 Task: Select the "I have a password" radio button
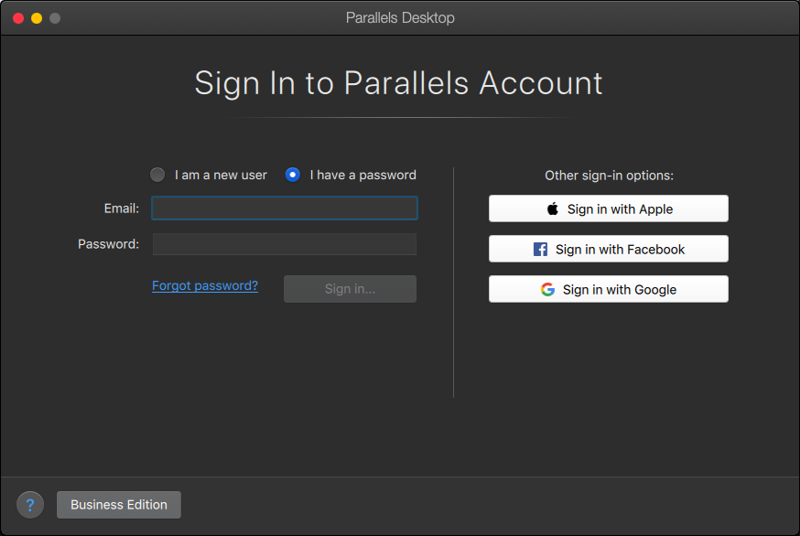tap(293, 175)
